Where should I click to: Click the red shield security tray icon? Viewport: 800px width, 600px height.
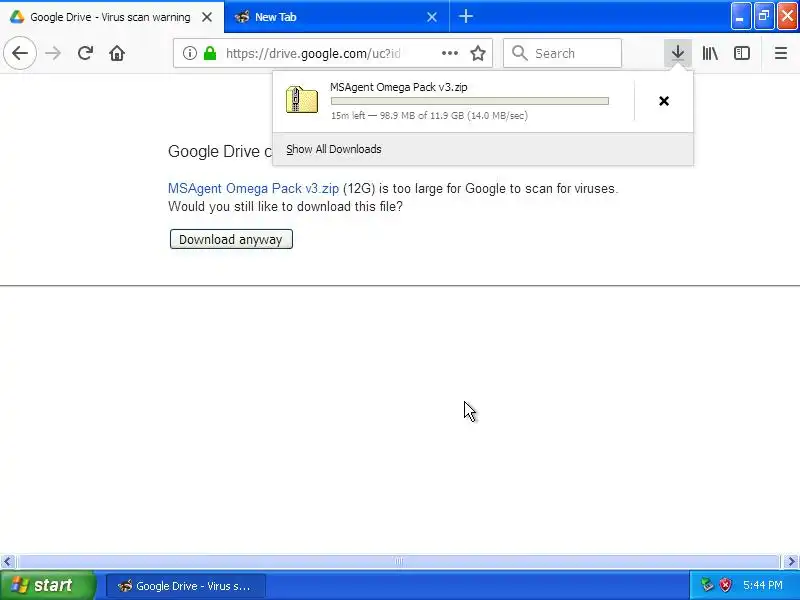(725, 585)
